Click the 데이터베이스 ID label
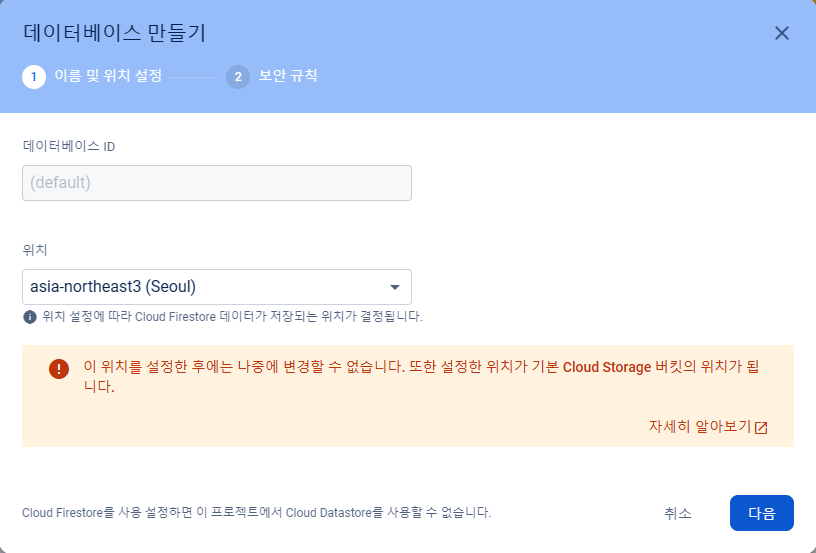This screenshot has height=553, width=816. pyautogui.click(x=69, y=146)
